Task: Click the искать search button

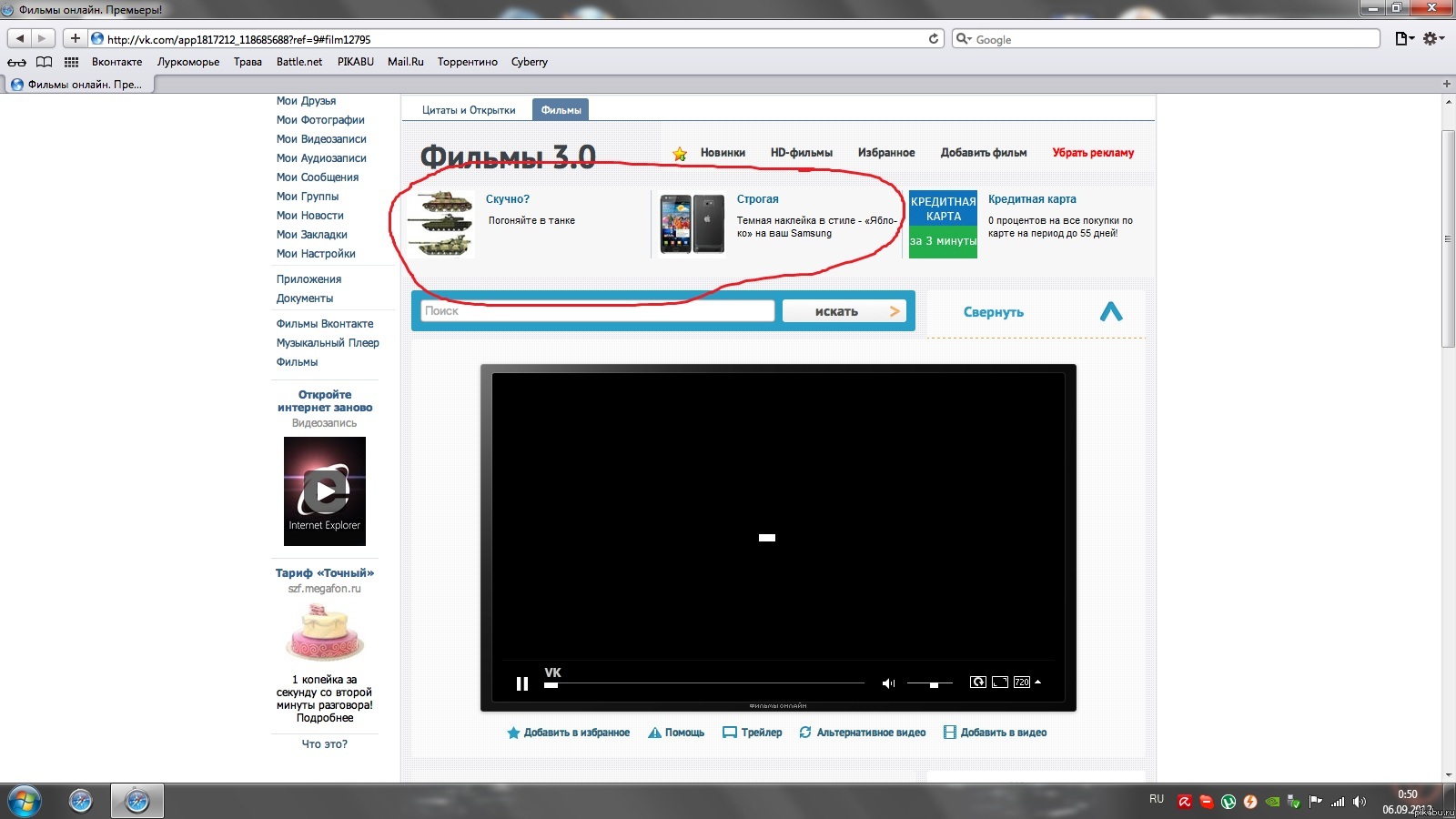Action: click(x=844, y=311)
